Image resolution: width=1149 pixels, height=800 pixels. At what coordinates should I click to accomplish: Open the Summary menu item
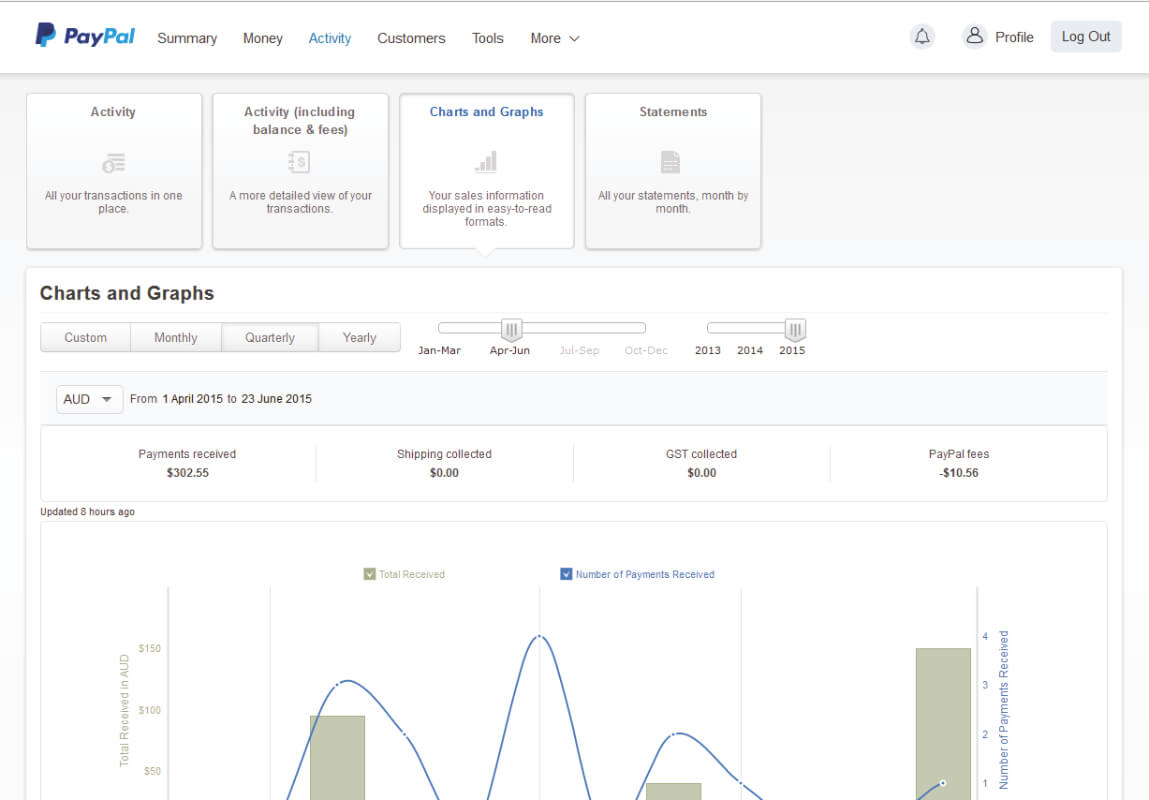click(x=187, y=38)
